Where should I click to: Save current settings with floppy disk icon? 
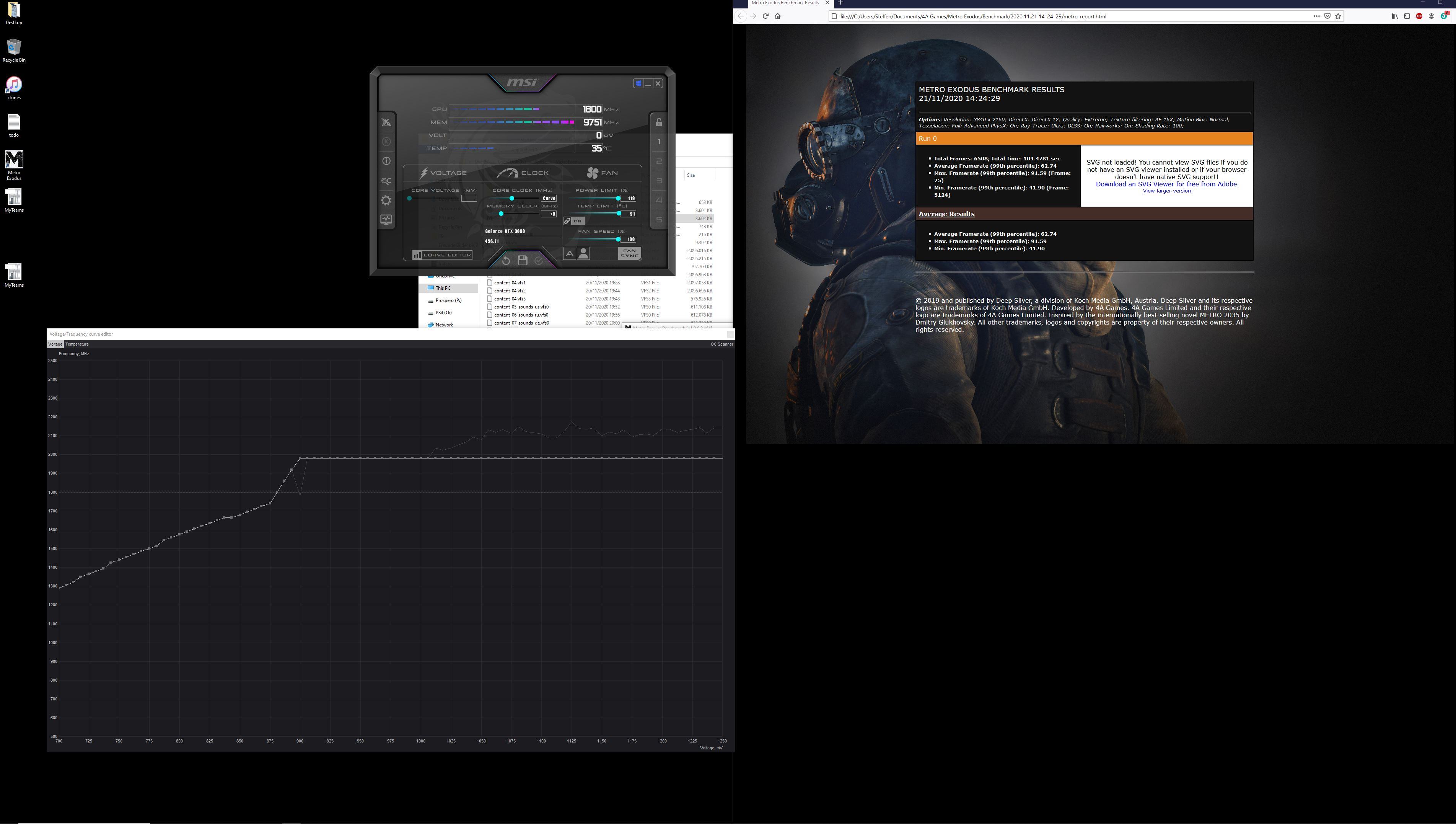(523, 260)
